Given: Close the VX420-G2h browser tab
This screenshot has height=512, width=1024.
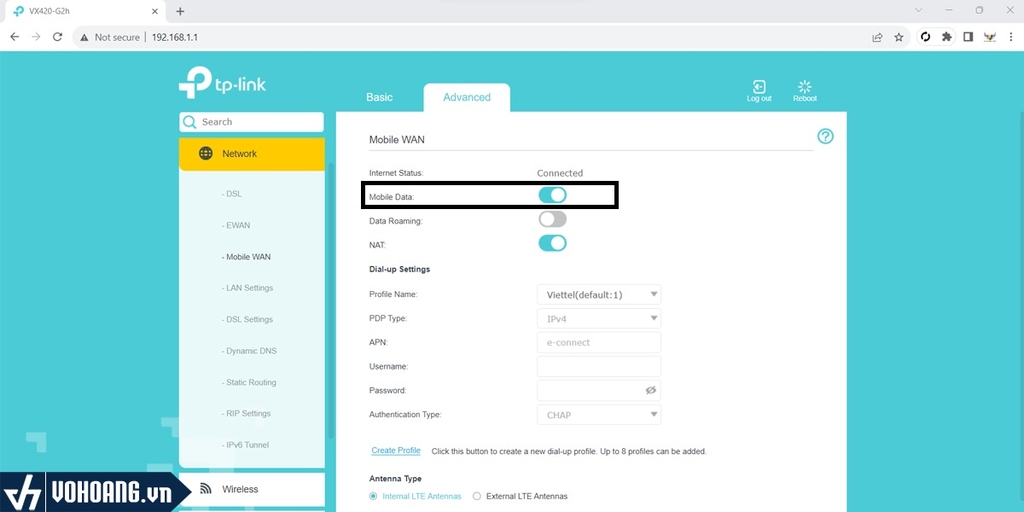Looking at the screenshot, I should pos(154,11).
